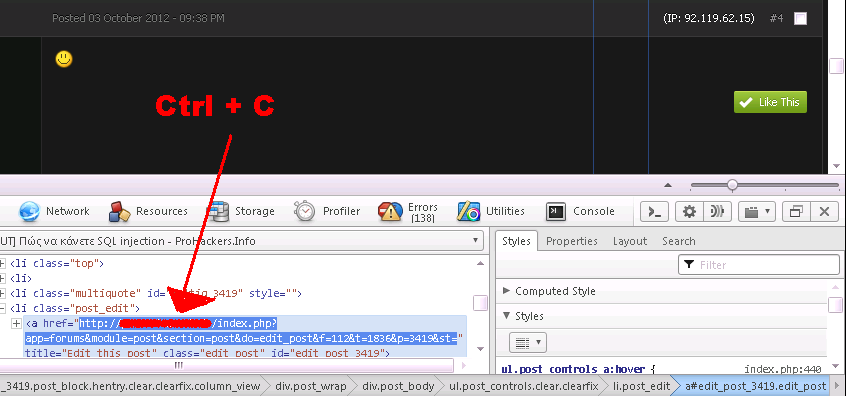Image resolution: width=846 pixels, height=396 pixels.
Task: Expand the a href anchor node
Action: click(17, 323)
